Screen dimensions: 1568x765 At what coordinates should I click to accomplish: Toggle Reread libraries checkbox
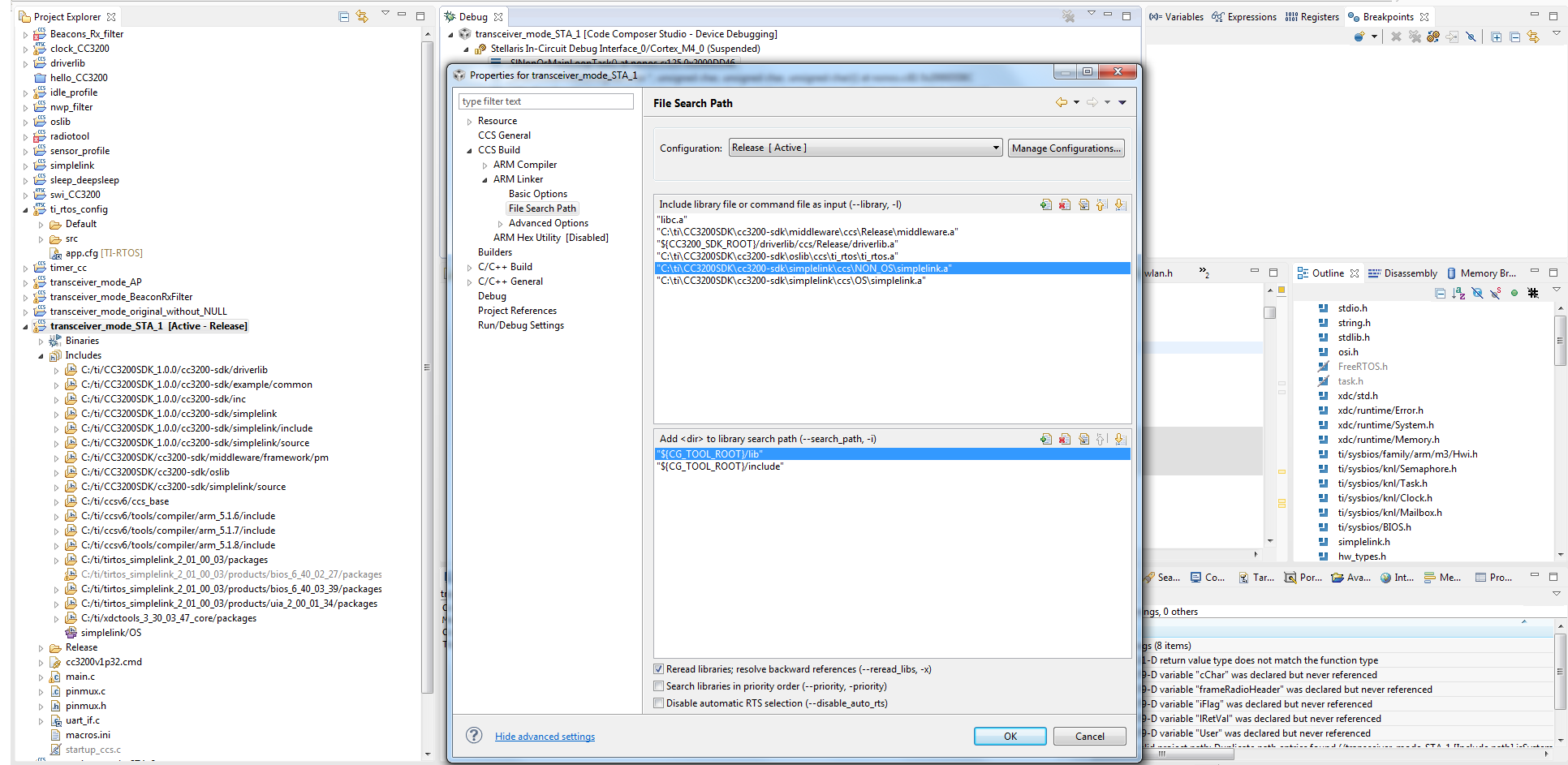tap(659, 669)
